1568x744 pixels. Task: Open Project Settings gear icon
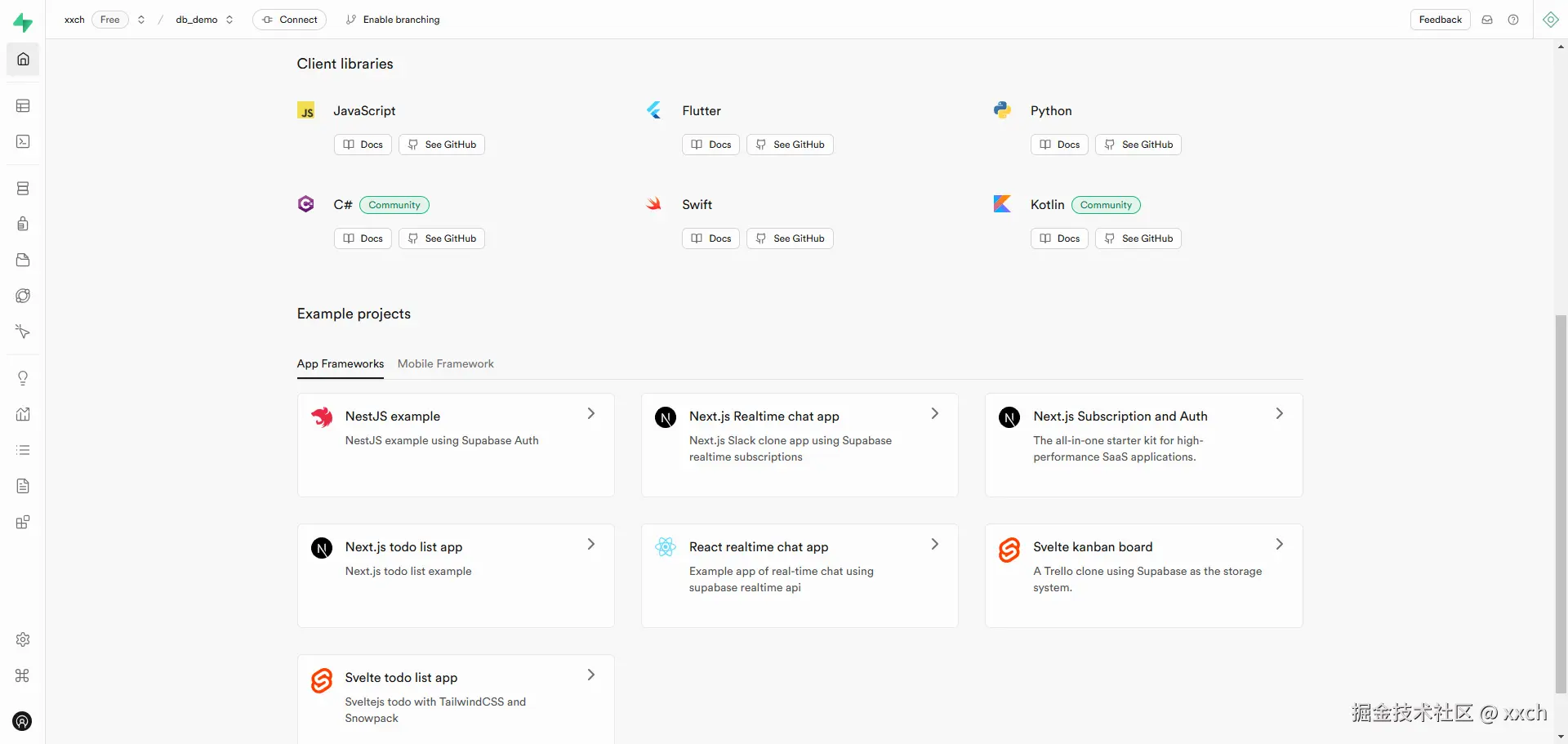[x=23, y=639]
